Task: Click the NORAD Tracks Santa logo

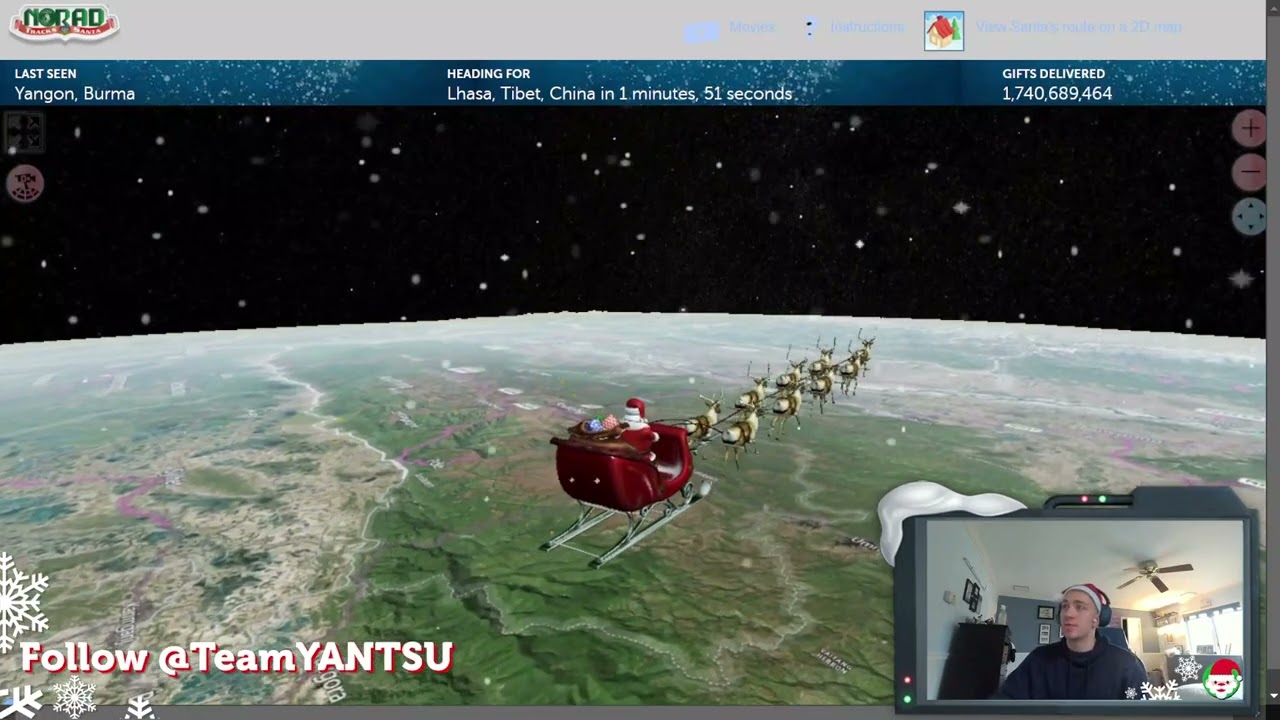Action: [x=64, y=23]
